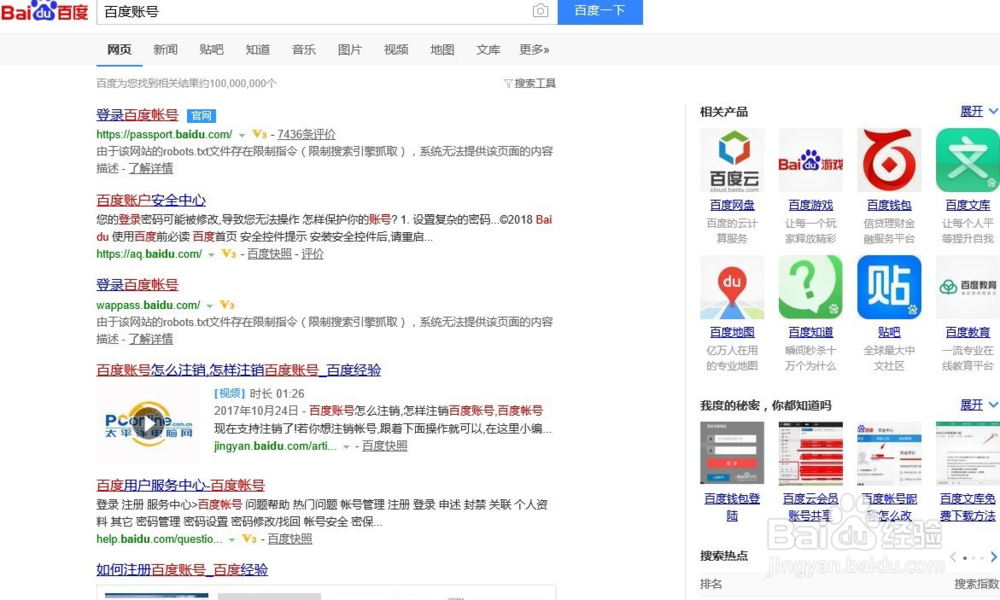Open 评价 link for aq.baidu.com result
Image resolution: width=1000 pixels, height=600 pixels.
[312, 254]
